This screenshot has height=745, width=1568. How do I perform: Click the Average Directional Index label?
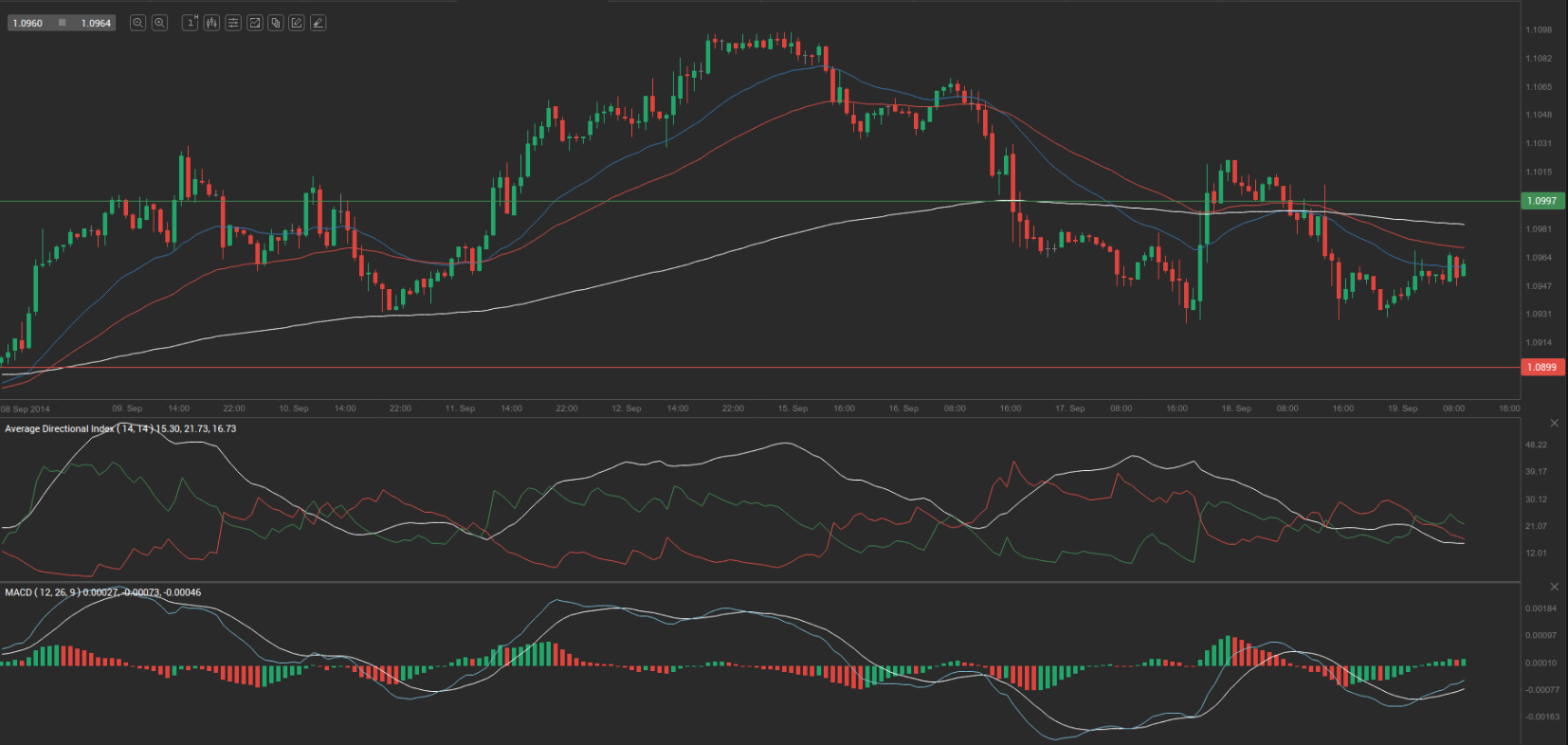[59, 429]
